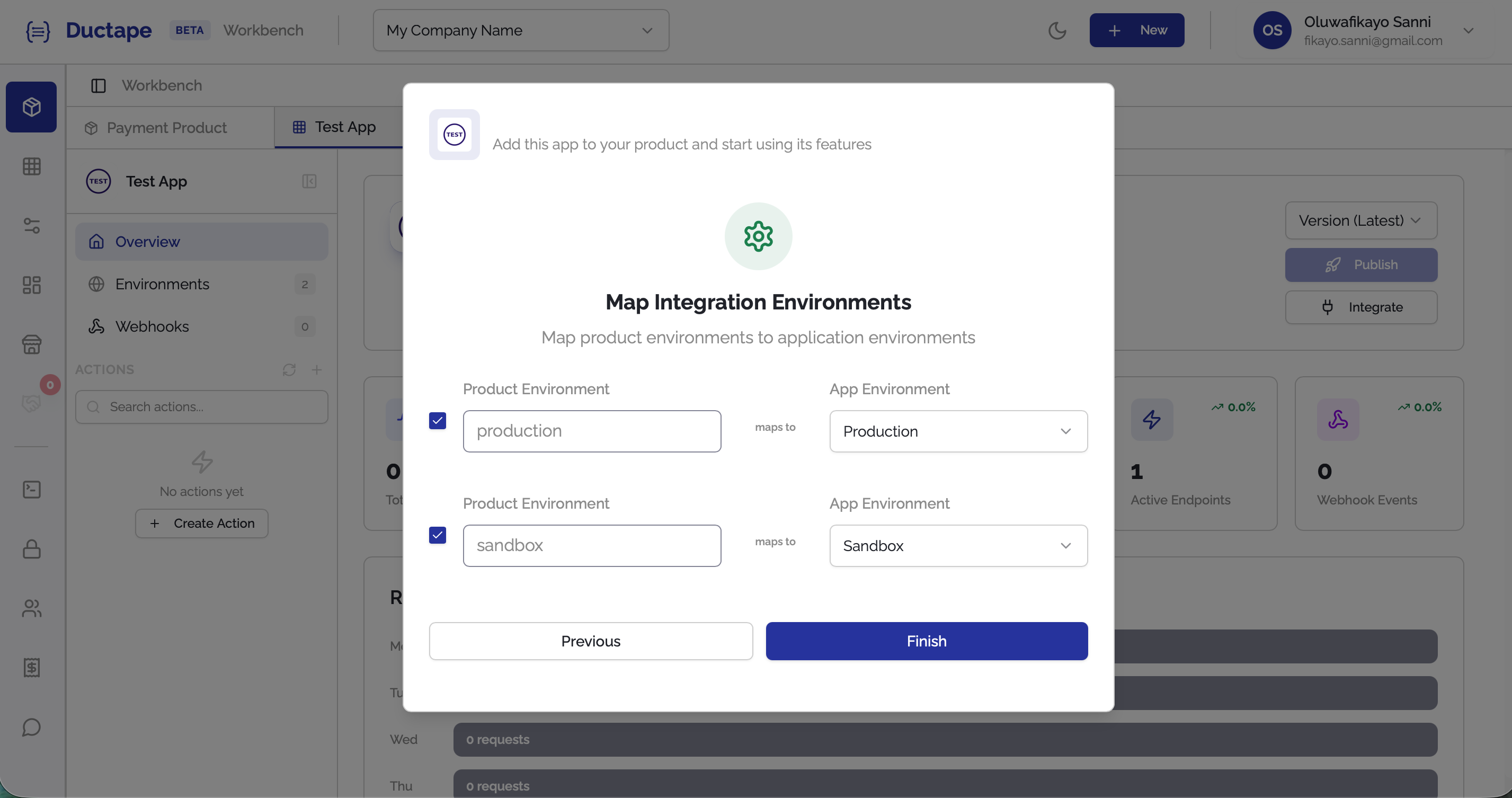Check the handshake icon with the zero badge
The image size is (1512, 798).
[31, 403]
